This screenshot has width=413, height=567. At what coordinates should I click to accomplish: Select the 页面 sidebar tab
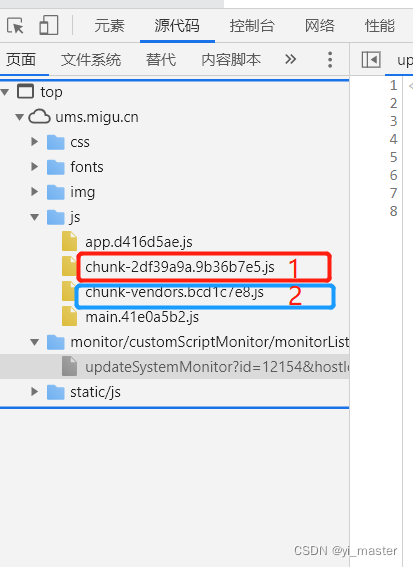click(x=21, y=60)
